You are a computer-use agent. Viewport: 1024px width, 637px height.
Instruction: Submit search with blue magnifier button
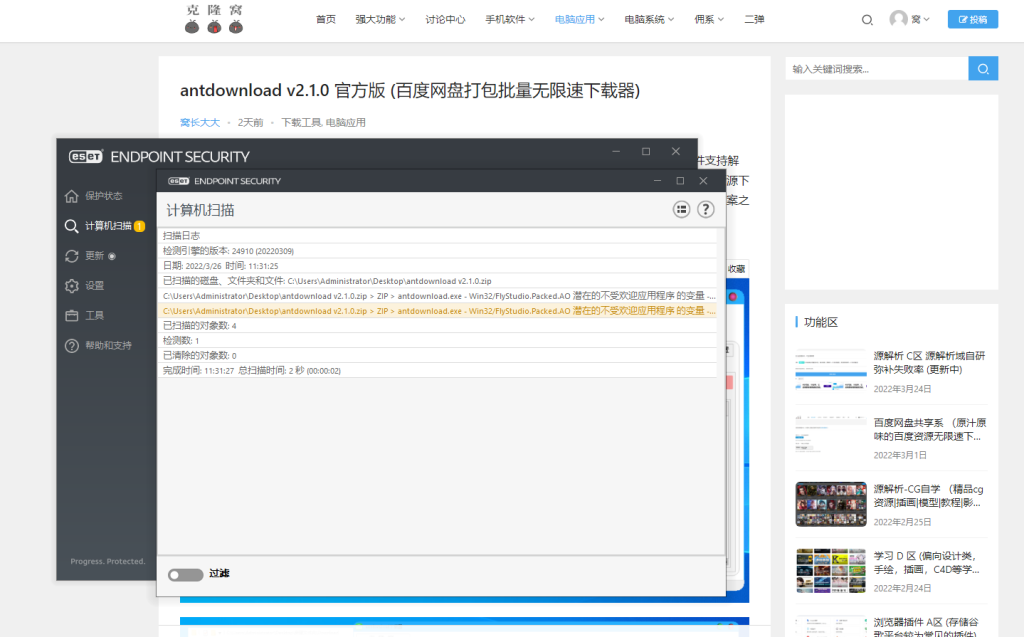pos(983,69)
